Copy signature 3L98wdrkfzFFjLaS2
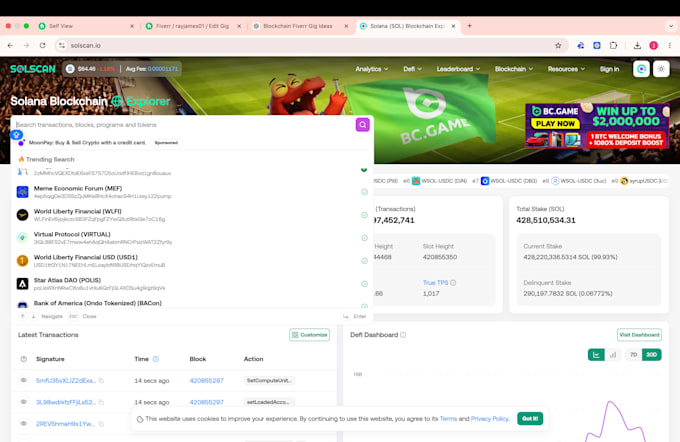The image size is (680, 442). (x=101, y=402)
